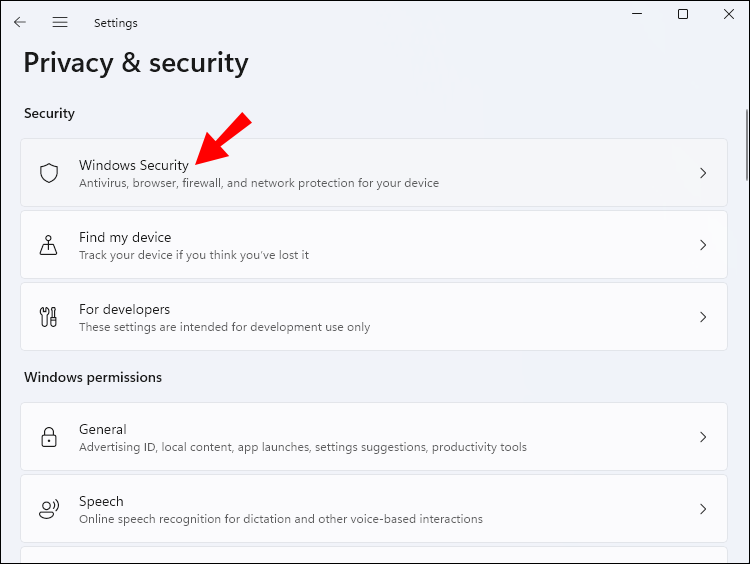Minimize the Settings window

click(637, 14)
